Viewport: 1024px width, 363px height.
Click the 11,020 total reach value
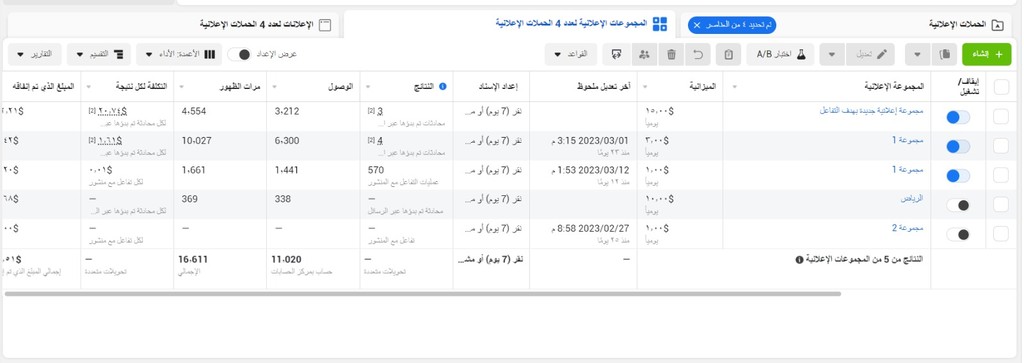[x=287, y=259]
